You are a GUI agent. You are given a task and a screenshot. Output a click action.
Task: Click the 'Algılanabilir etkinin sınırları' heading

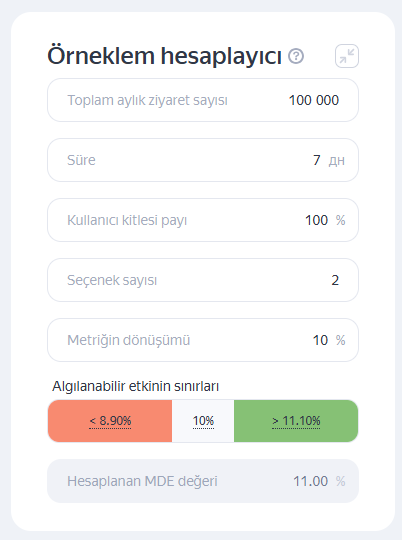[135, 386]
